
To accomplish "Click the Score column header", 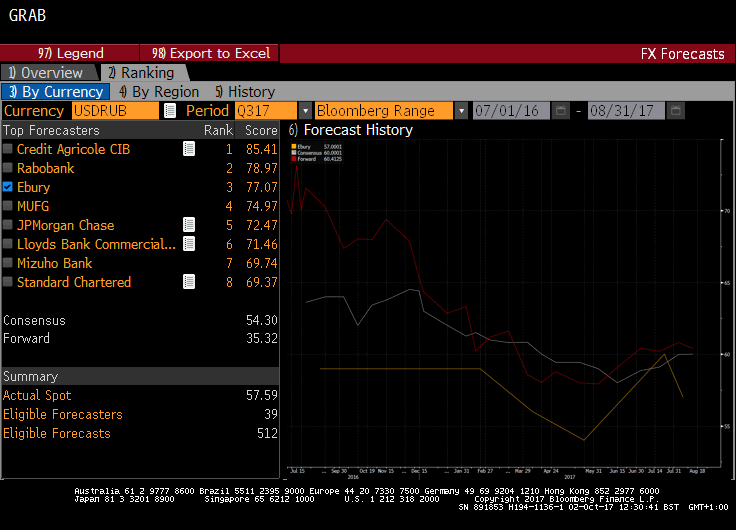I will click(261, 130).
